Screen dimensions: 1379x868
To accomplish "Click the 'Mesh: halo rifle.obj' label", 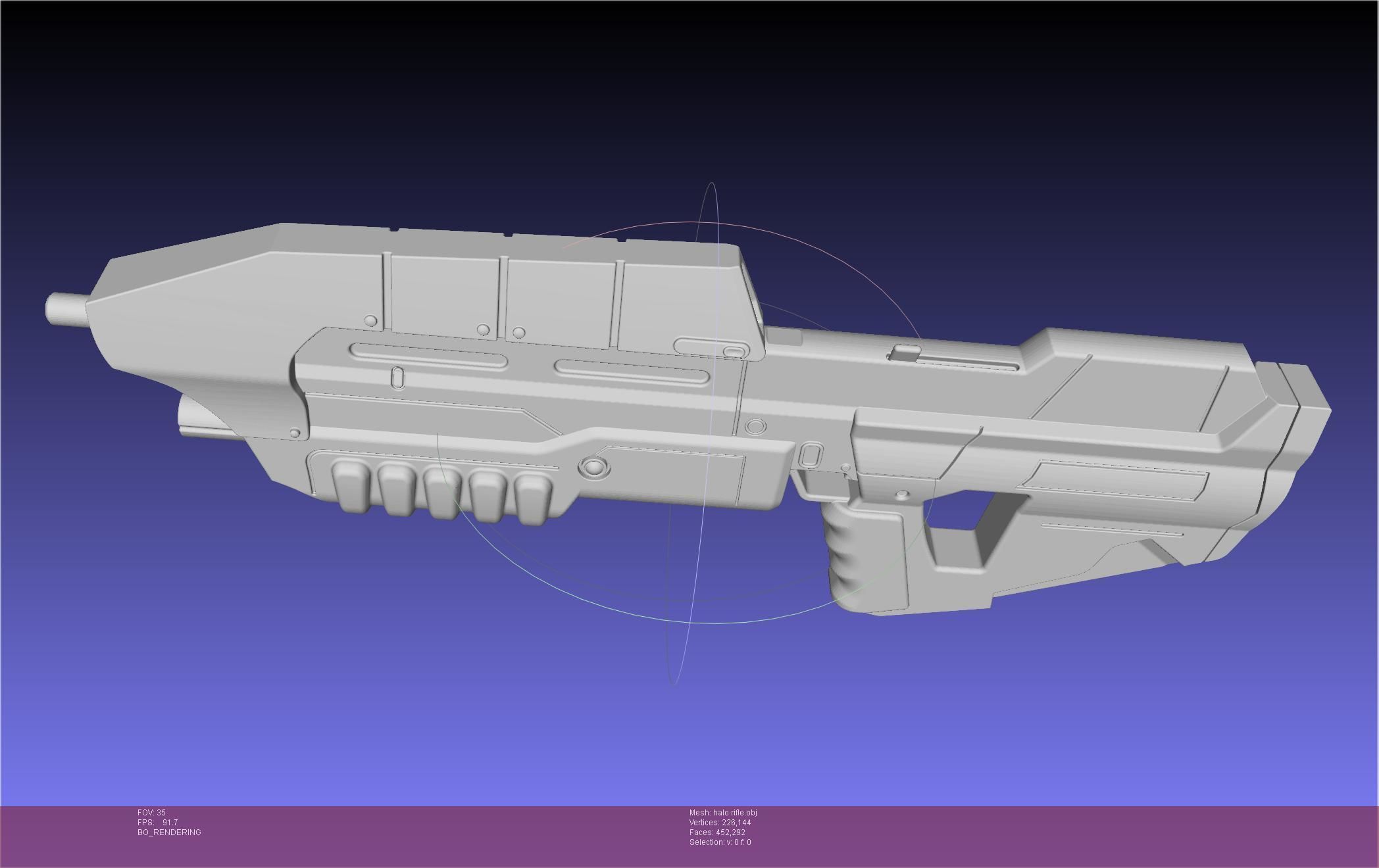I will [x=723, y=813].
